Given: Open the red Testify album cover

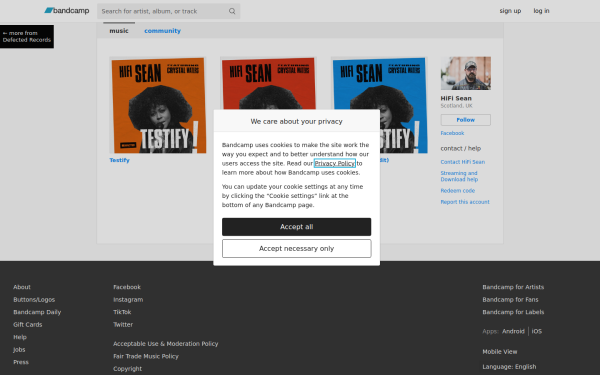Looking at the screenshot, I should [268, 83].
